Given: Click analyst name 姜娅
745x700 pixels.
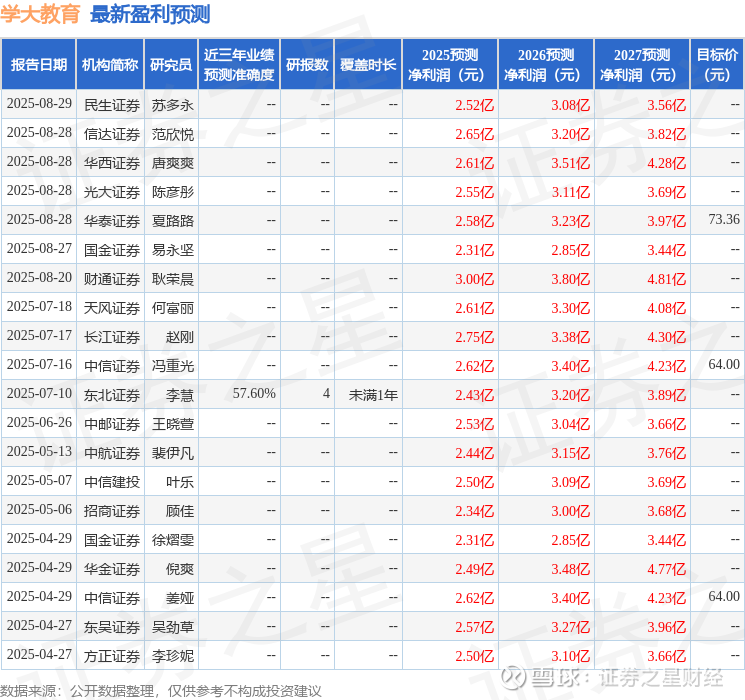Looking at the screenshot, I should tap(180, 598).
